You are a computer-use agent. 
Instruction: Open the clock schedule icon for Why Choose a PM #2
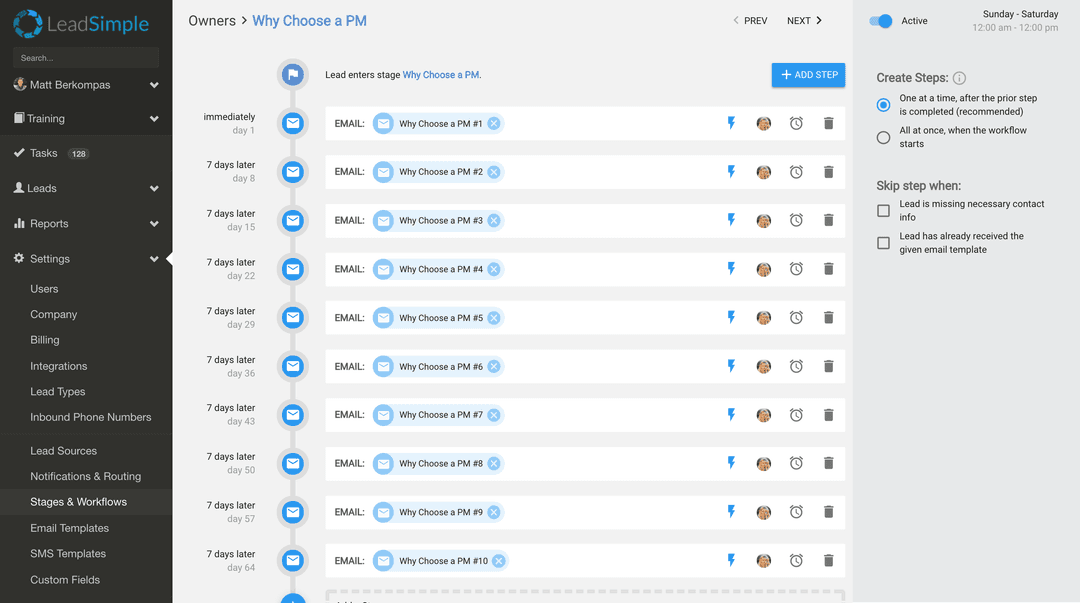(x=796, y=172)
